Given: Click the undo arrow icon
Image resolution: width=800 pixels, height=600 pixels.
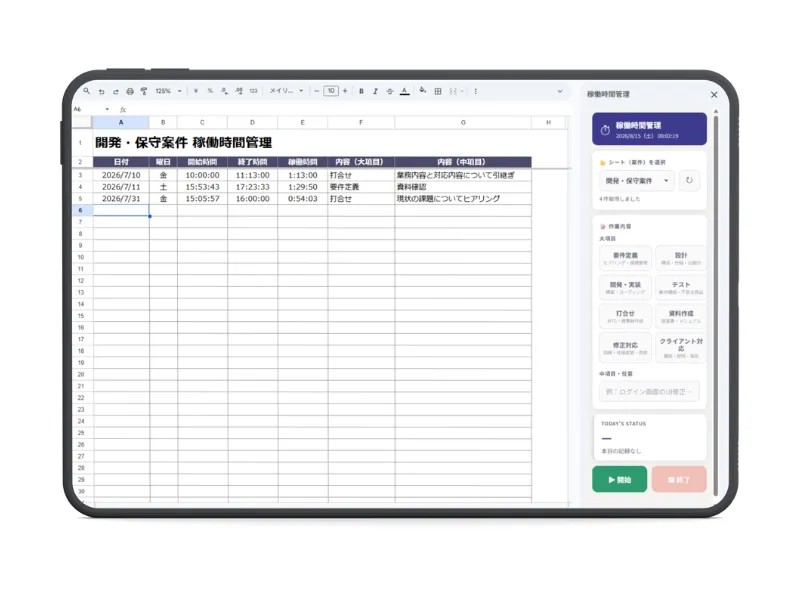Looking at the screenshot, I should [102, 91].
